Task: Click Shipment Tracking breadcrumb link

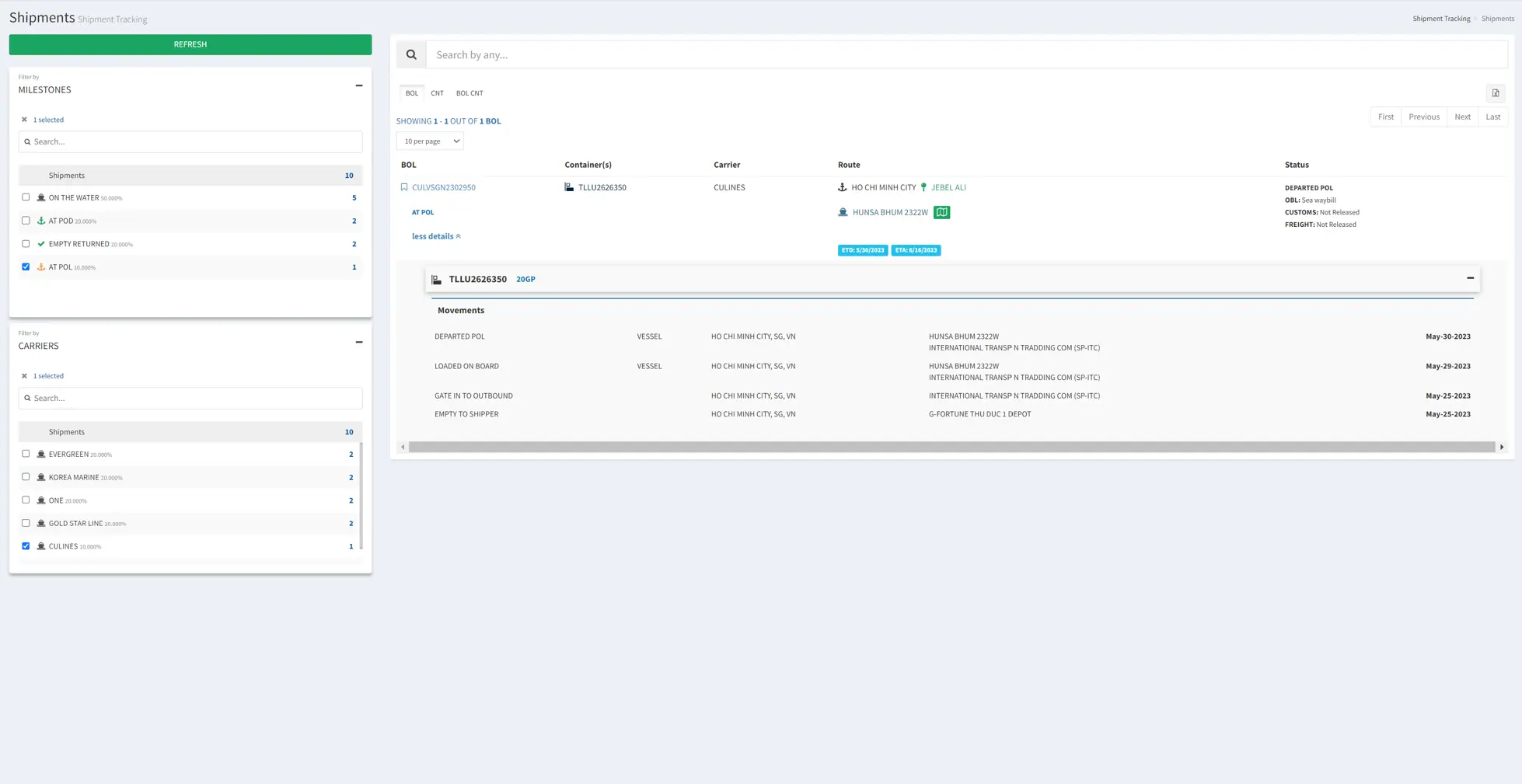Action: 1441,19
